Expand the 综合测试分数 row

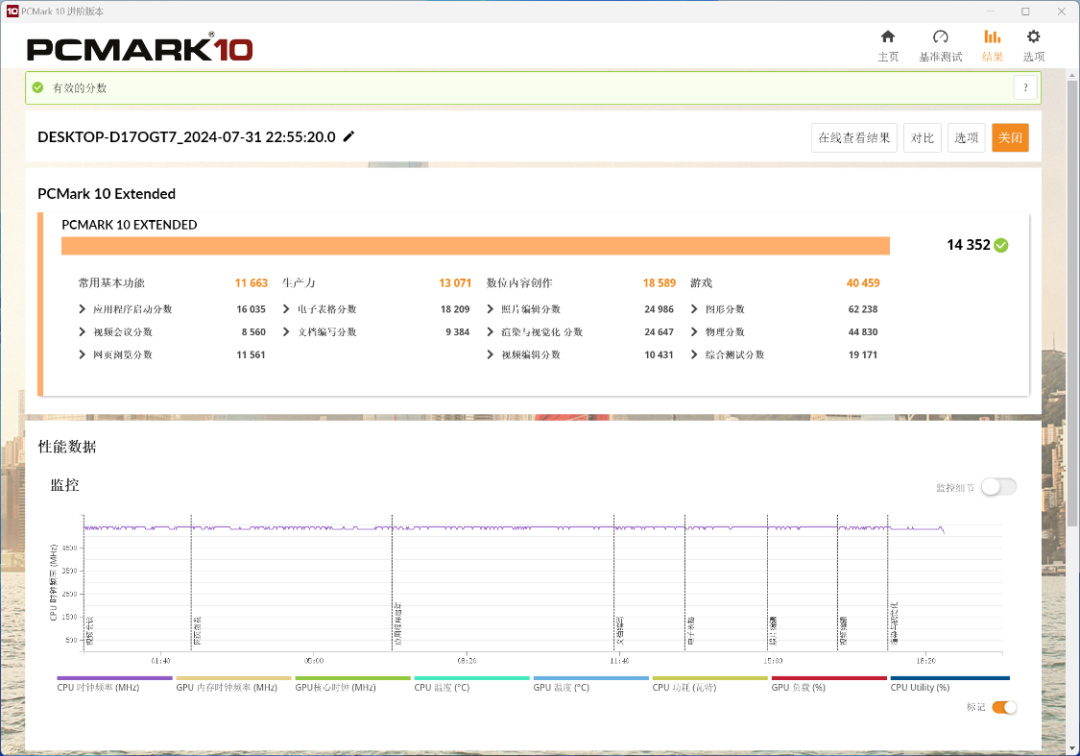694,355
